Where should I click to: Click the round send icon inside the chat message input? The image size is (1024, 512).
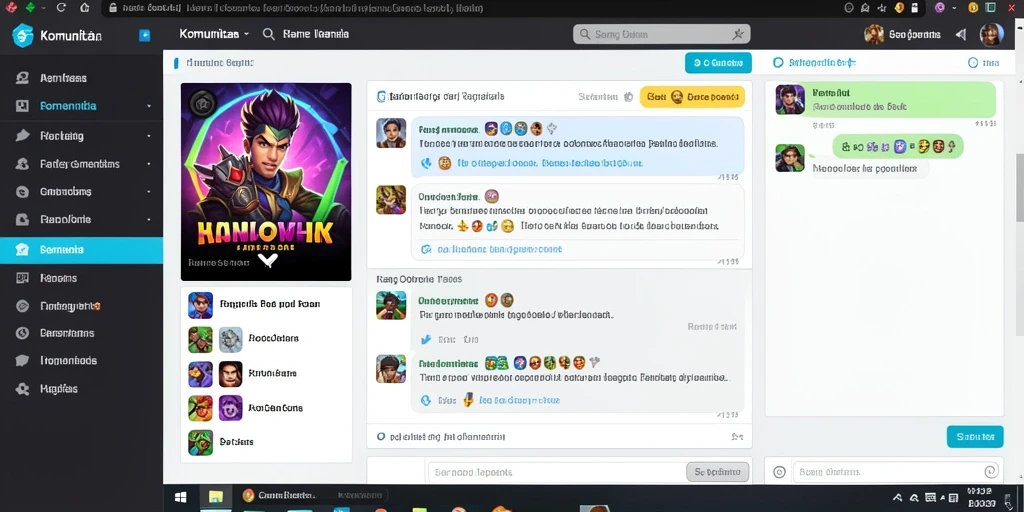[991, 472]
